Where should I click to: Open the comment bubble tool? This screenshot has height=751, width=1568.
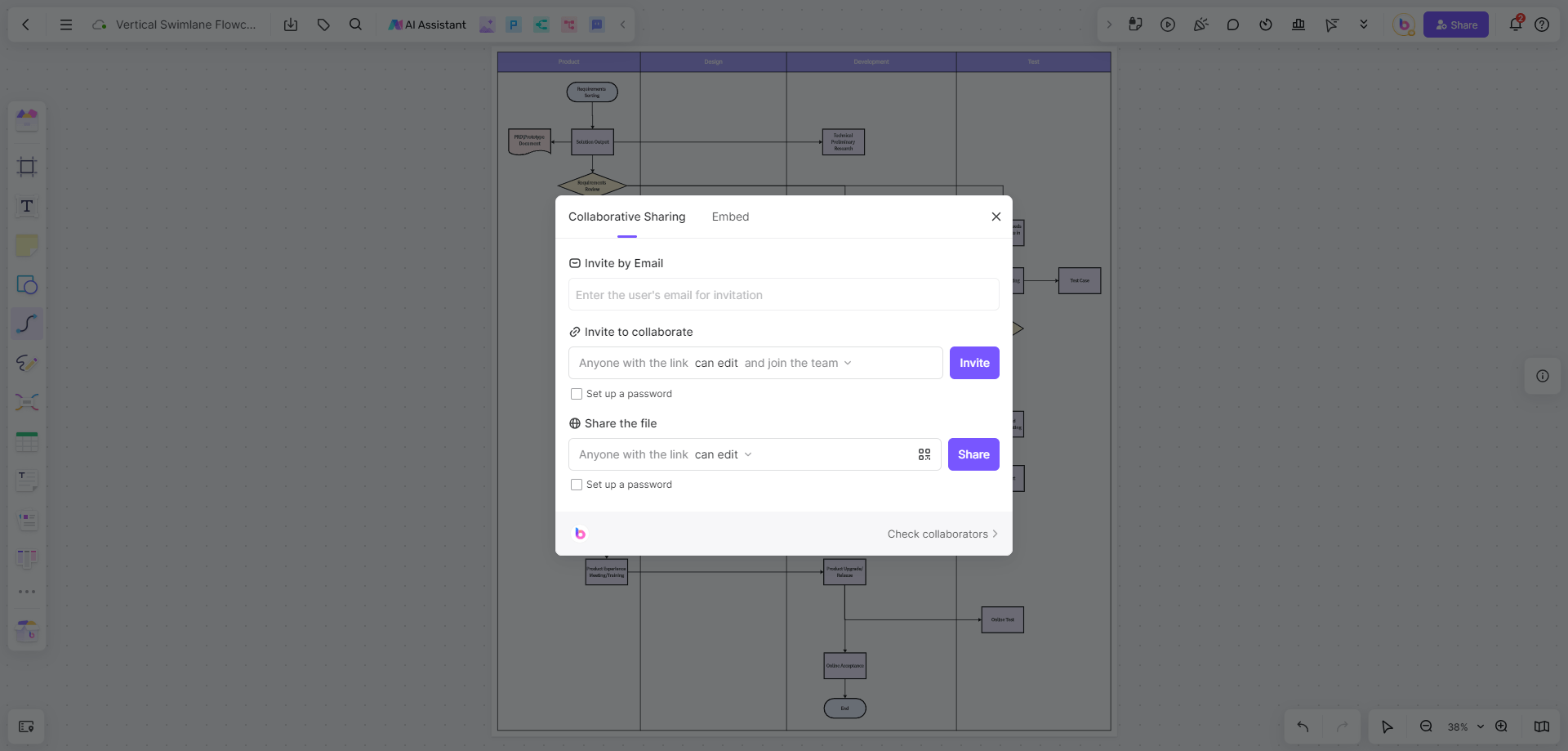(x=1233, y=25)
